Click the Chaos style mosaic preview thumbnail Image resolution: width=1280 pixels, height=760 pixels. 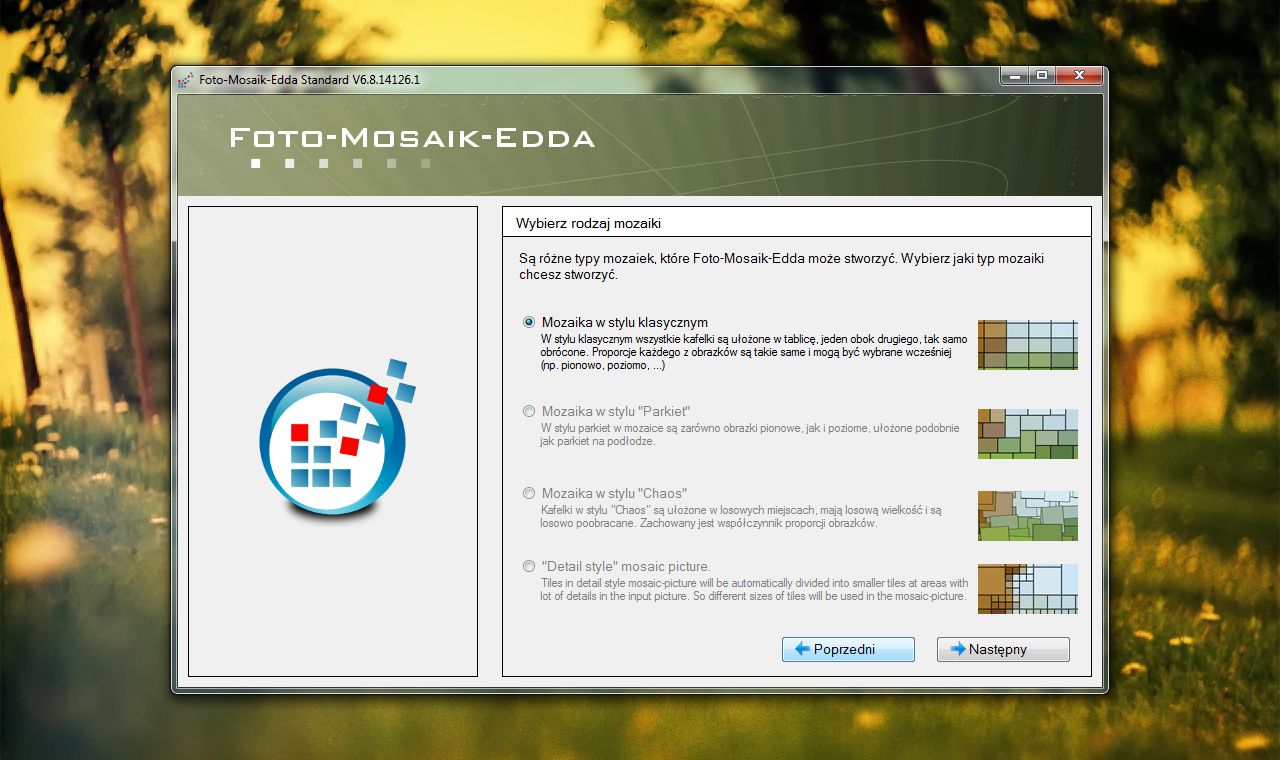[x=1028, y=515]
